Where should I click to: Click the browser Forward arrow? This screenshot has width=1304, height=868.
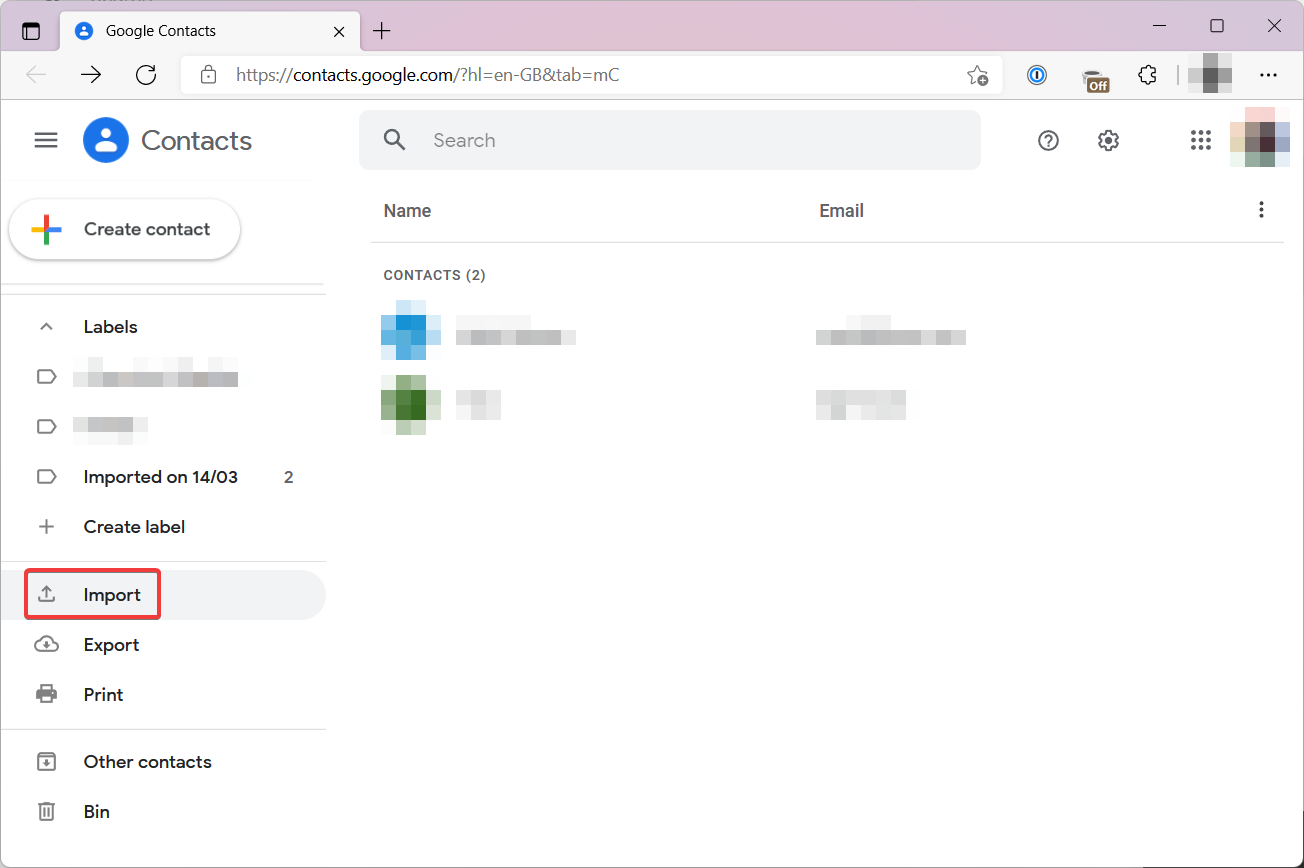click(91, 75)
